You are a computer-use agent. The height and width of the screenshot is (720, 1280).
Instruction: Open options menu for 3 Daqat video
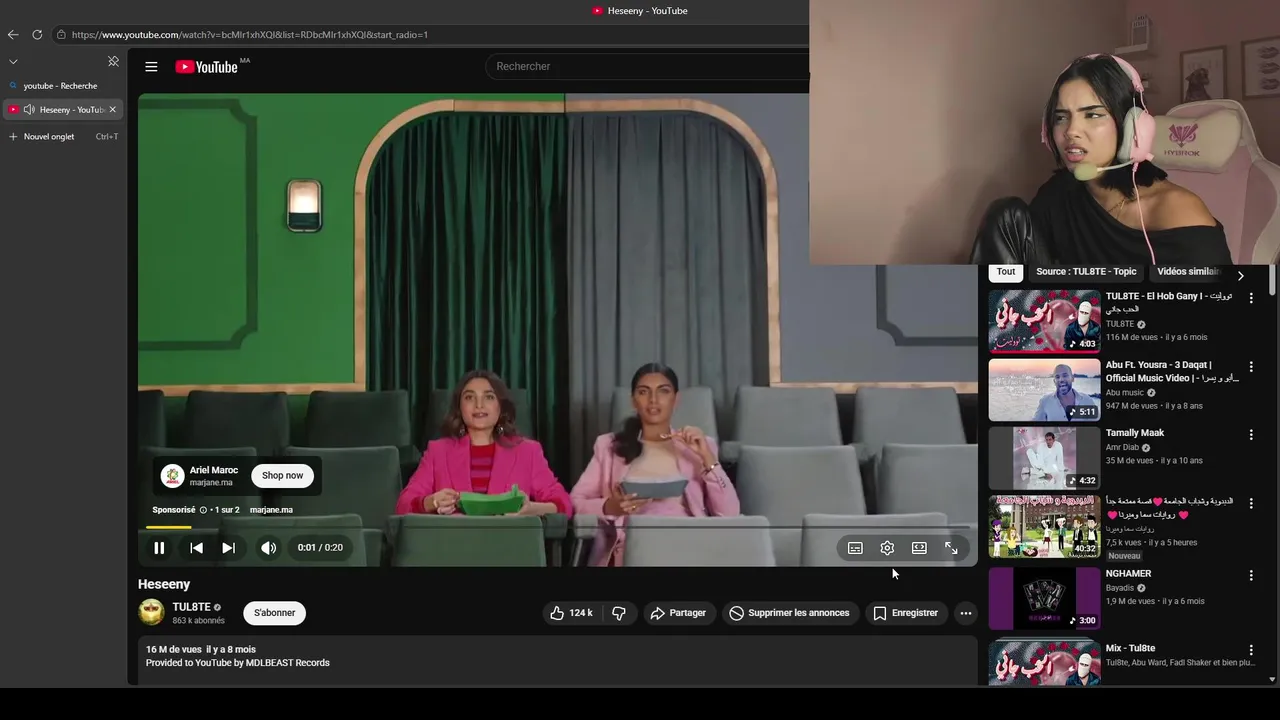click(1250, 367)
